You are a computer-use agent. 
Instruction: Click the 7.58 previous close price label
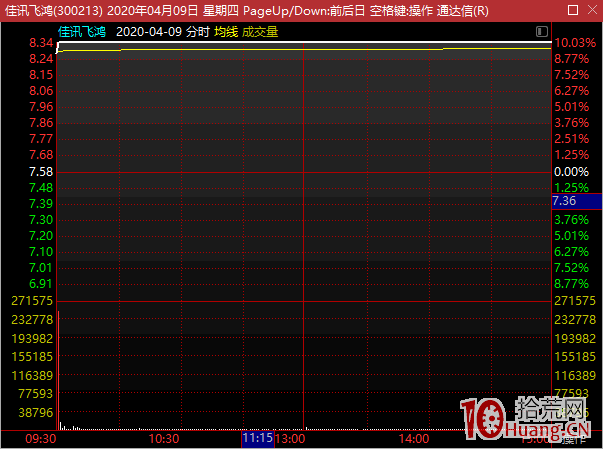(x=41, y=172)
